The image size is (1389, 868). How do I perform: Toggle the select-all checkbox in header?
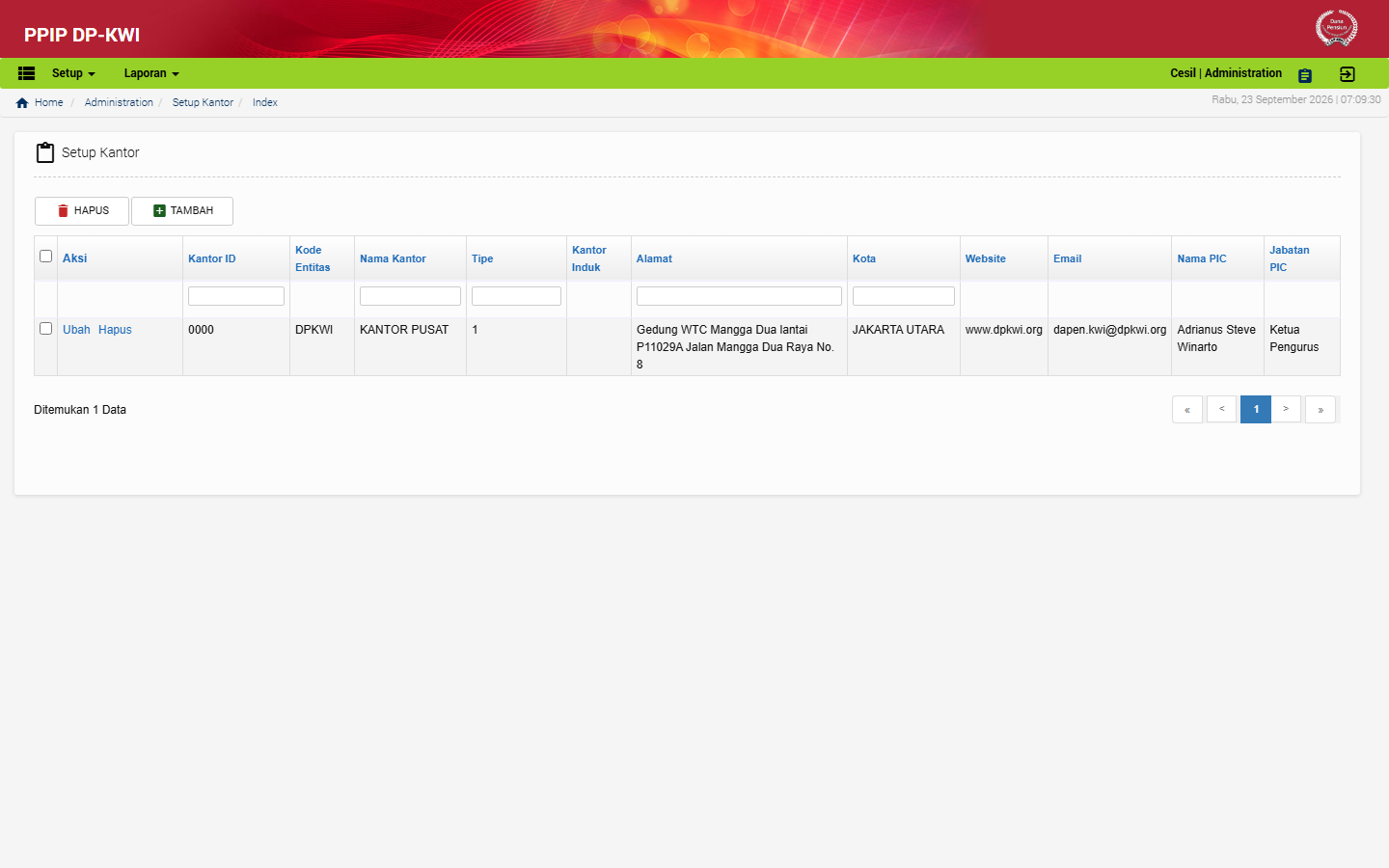point(45,257)
